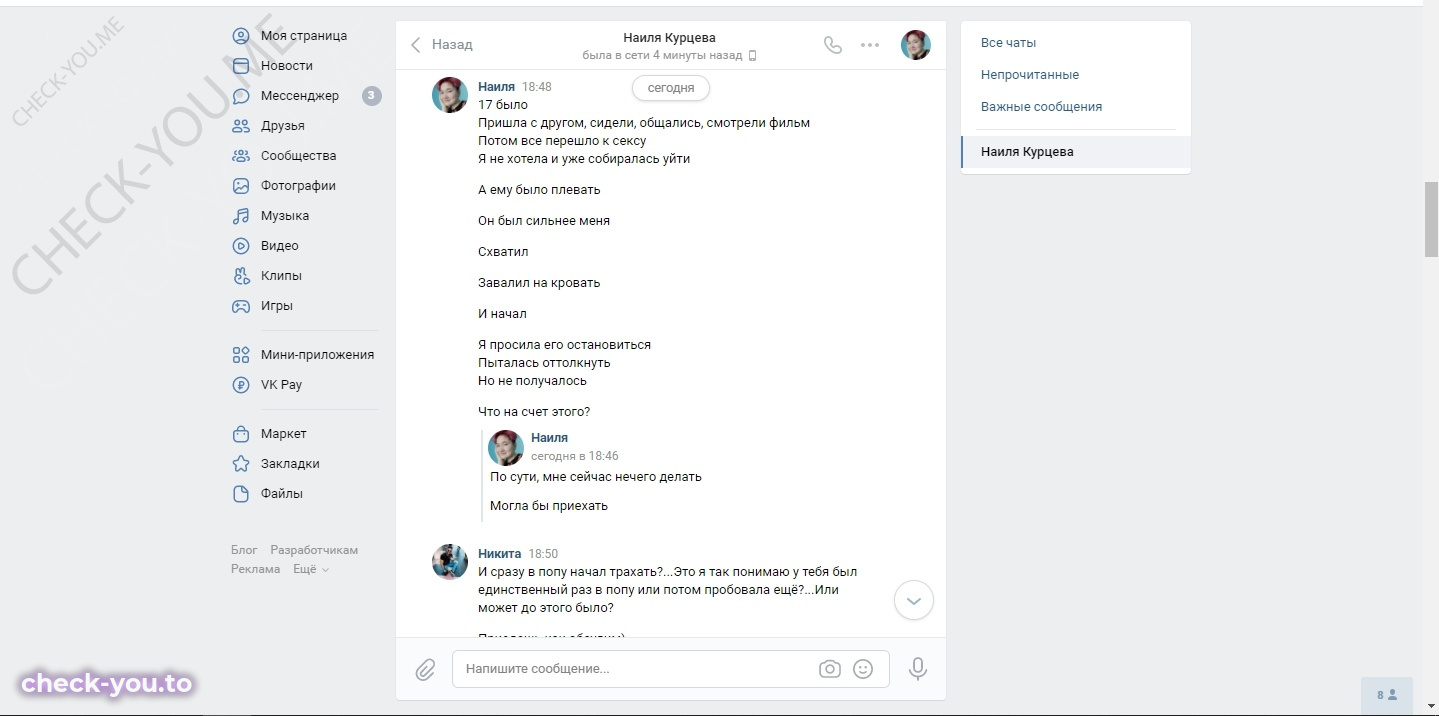Expand the Ещё footer dropdown
The height and width of the screenshot is (716, 1439).
point(311,569)
